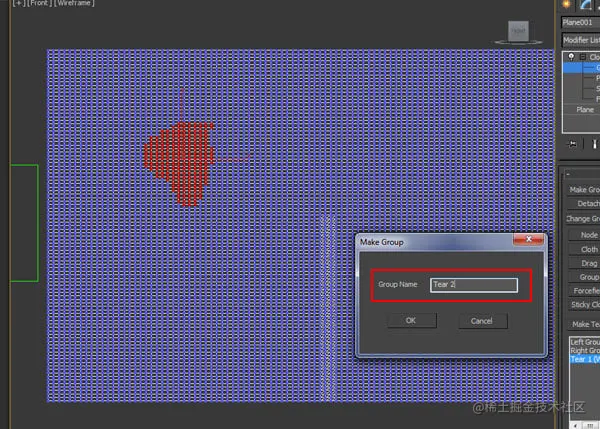Screen dimensions: 600x429
Task: Close the Make Group dialog
Action: (528, 239)
